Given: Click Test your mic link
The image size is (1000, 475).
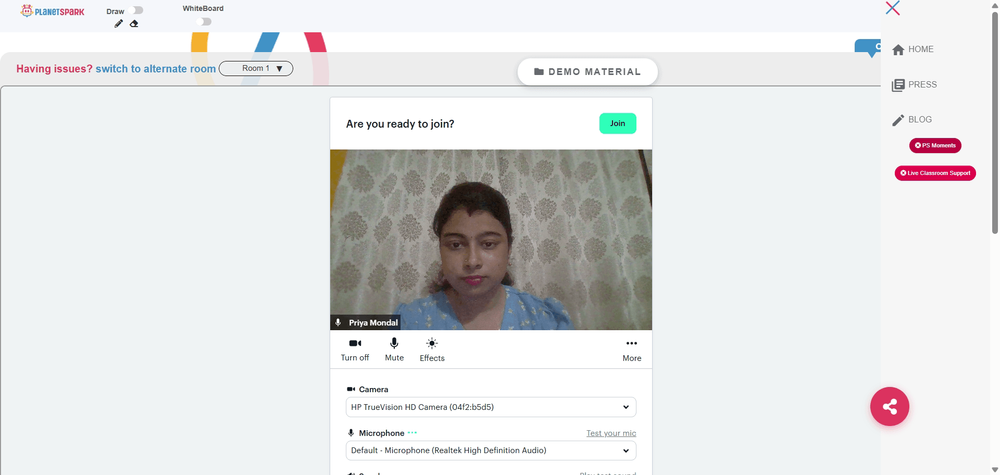Looking at the screenshot, I should 611,433.
